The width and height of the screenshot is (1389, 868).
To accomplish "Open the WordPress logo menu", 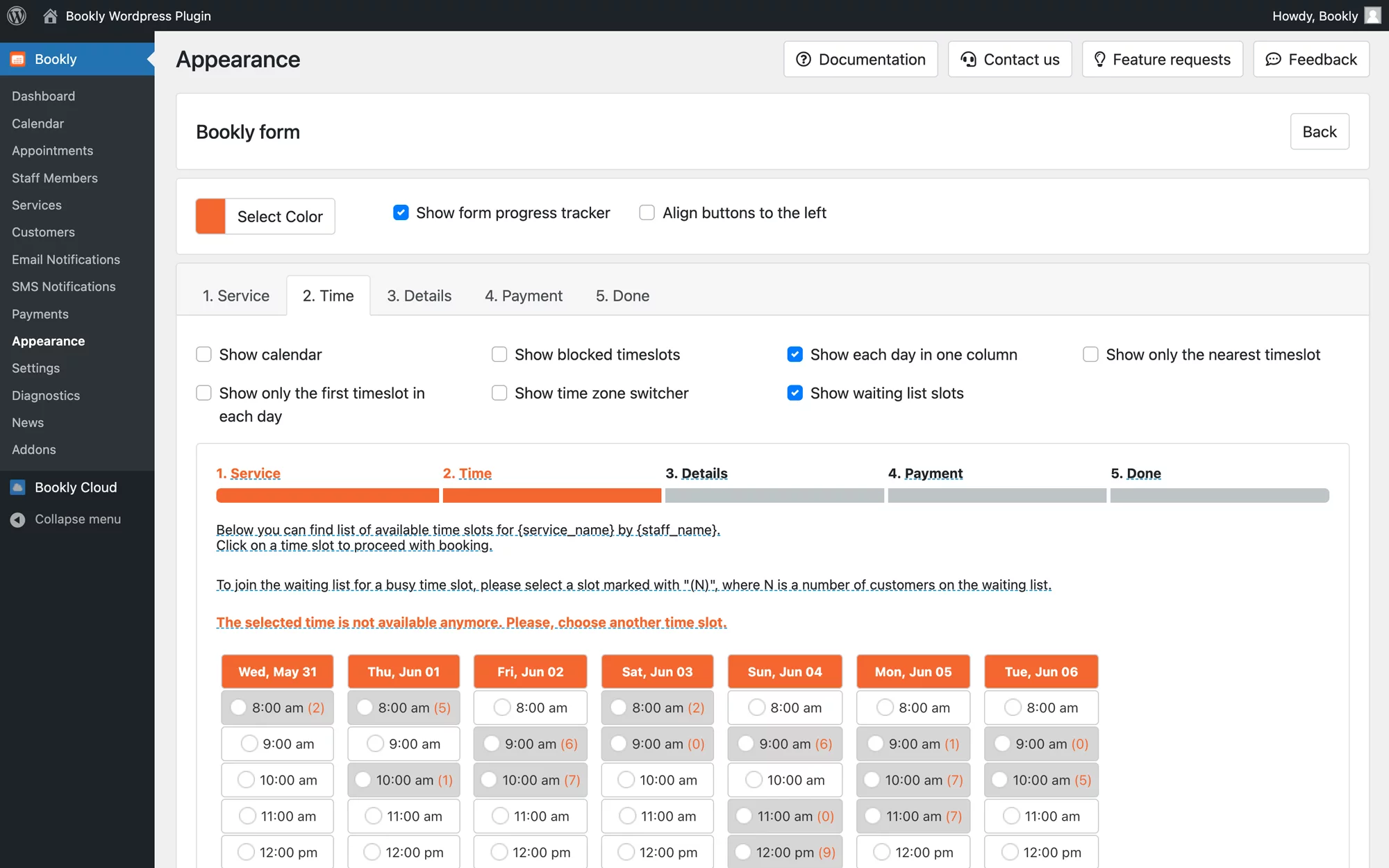I will pos(17,15).
